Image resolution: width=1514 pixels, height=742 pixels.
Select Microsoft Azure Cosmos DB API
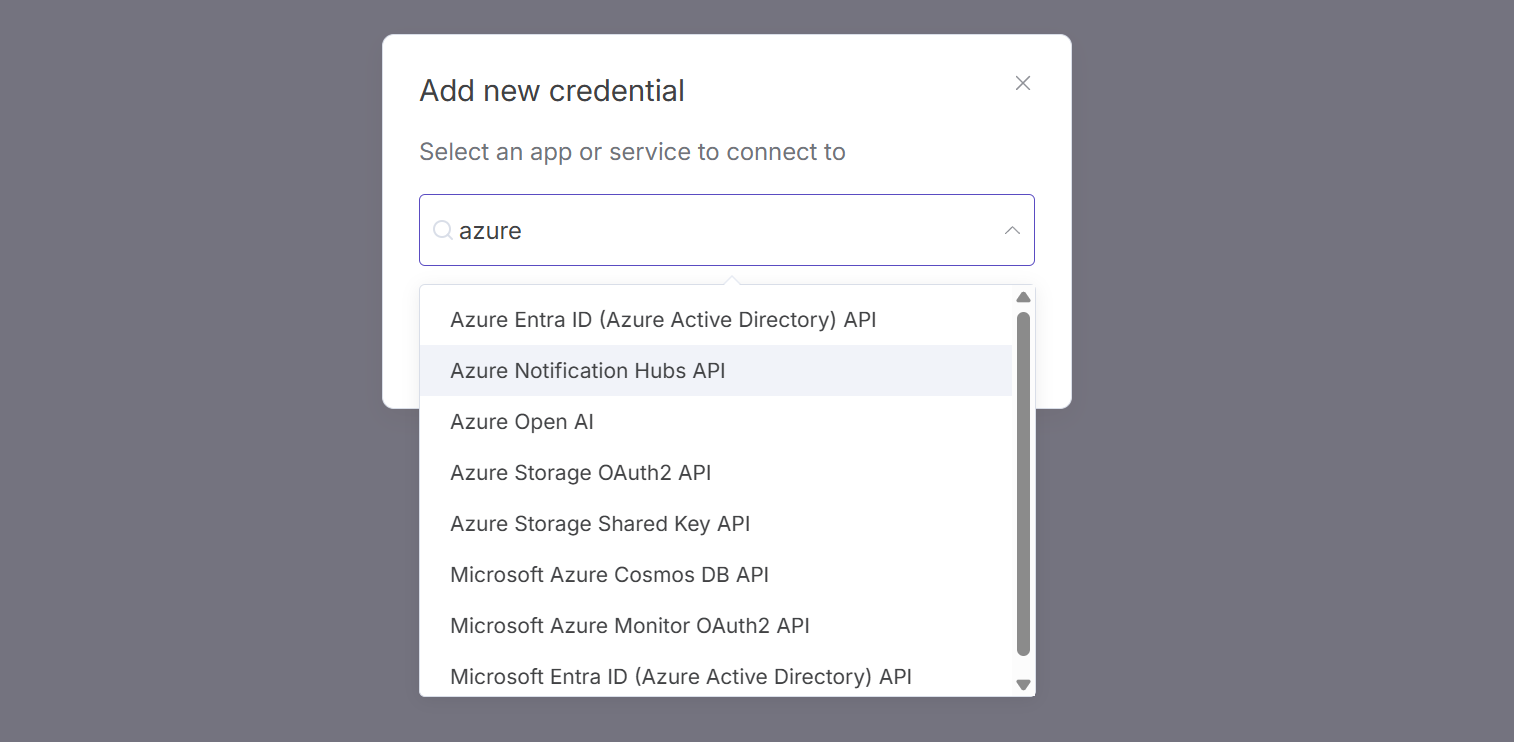(716, 575)
